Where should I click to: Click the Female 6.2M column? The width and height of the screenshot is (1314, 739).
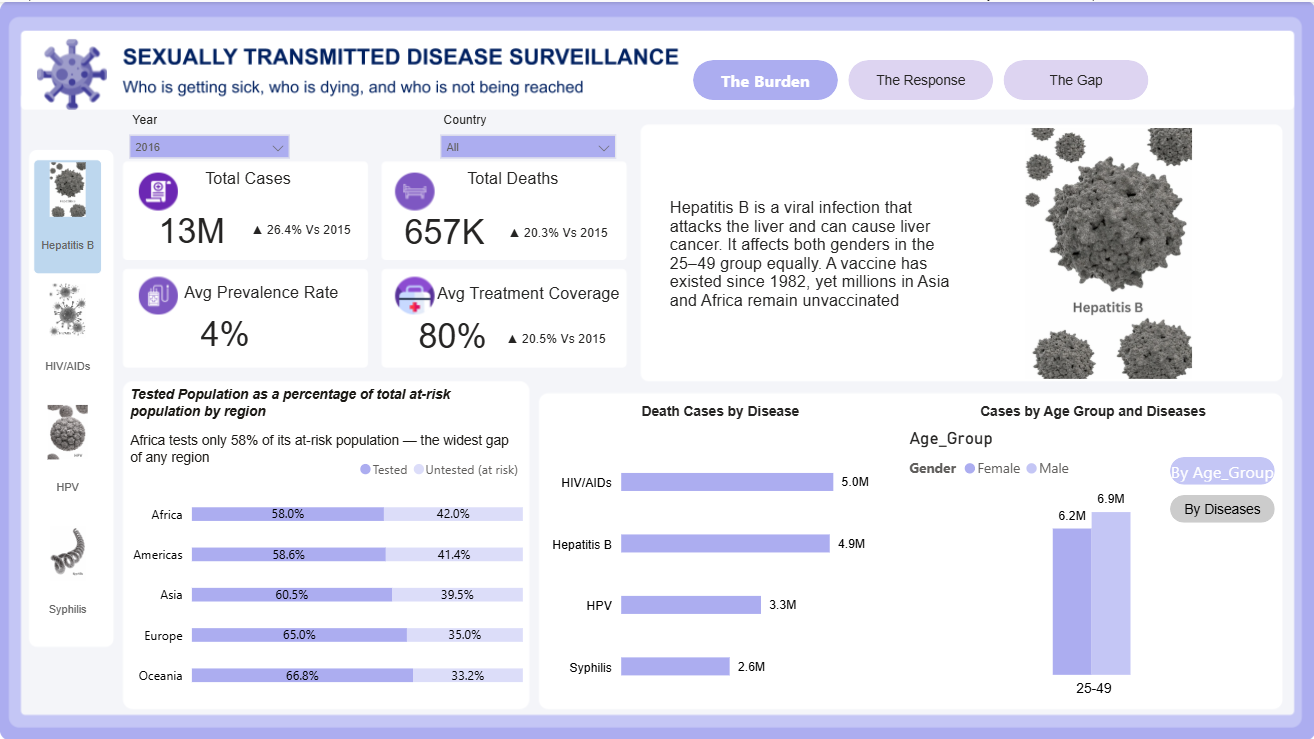click(x=1072, y=602)
